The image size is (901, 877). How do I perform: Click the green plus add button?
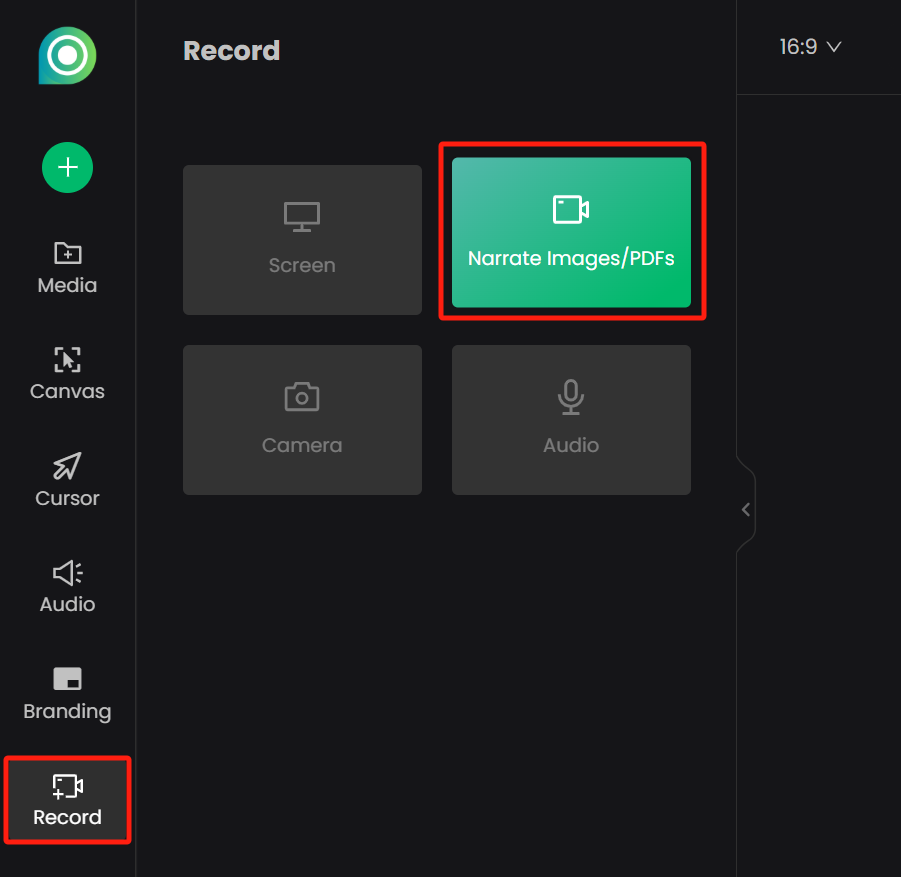[67, 167]
